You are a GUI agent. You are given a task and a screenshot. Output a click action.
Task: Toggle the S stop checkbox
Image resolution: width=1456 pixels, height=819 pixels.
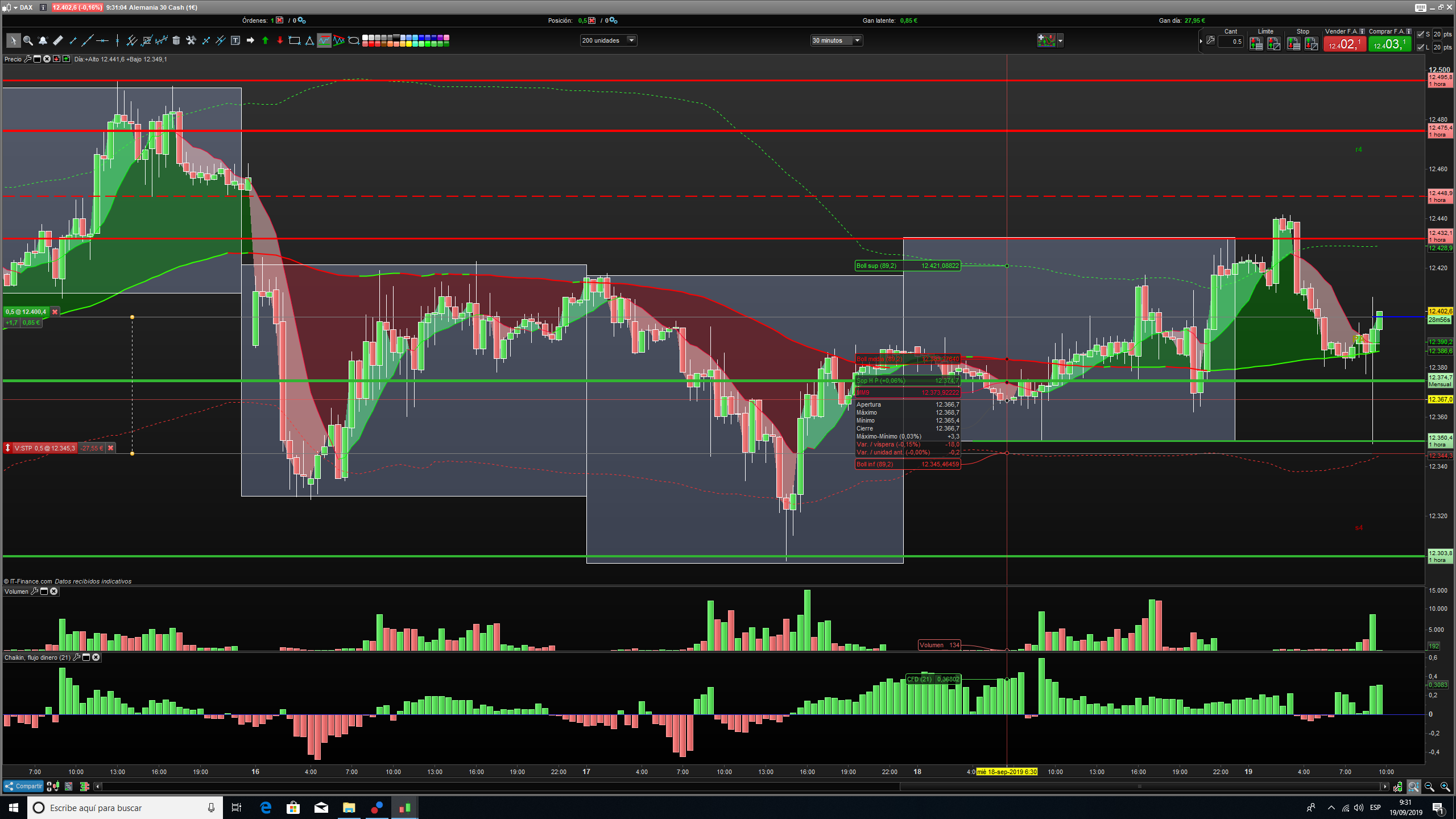coord(1421,34)
